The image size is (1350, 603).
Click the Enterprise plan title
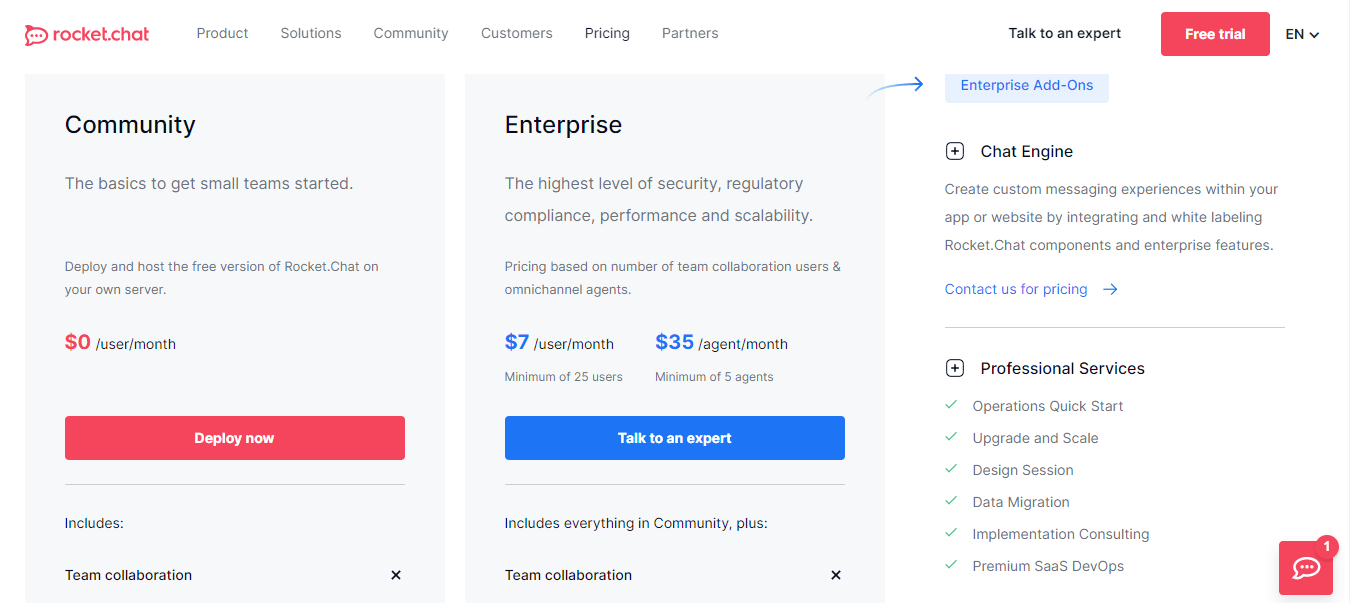point(563,125)
